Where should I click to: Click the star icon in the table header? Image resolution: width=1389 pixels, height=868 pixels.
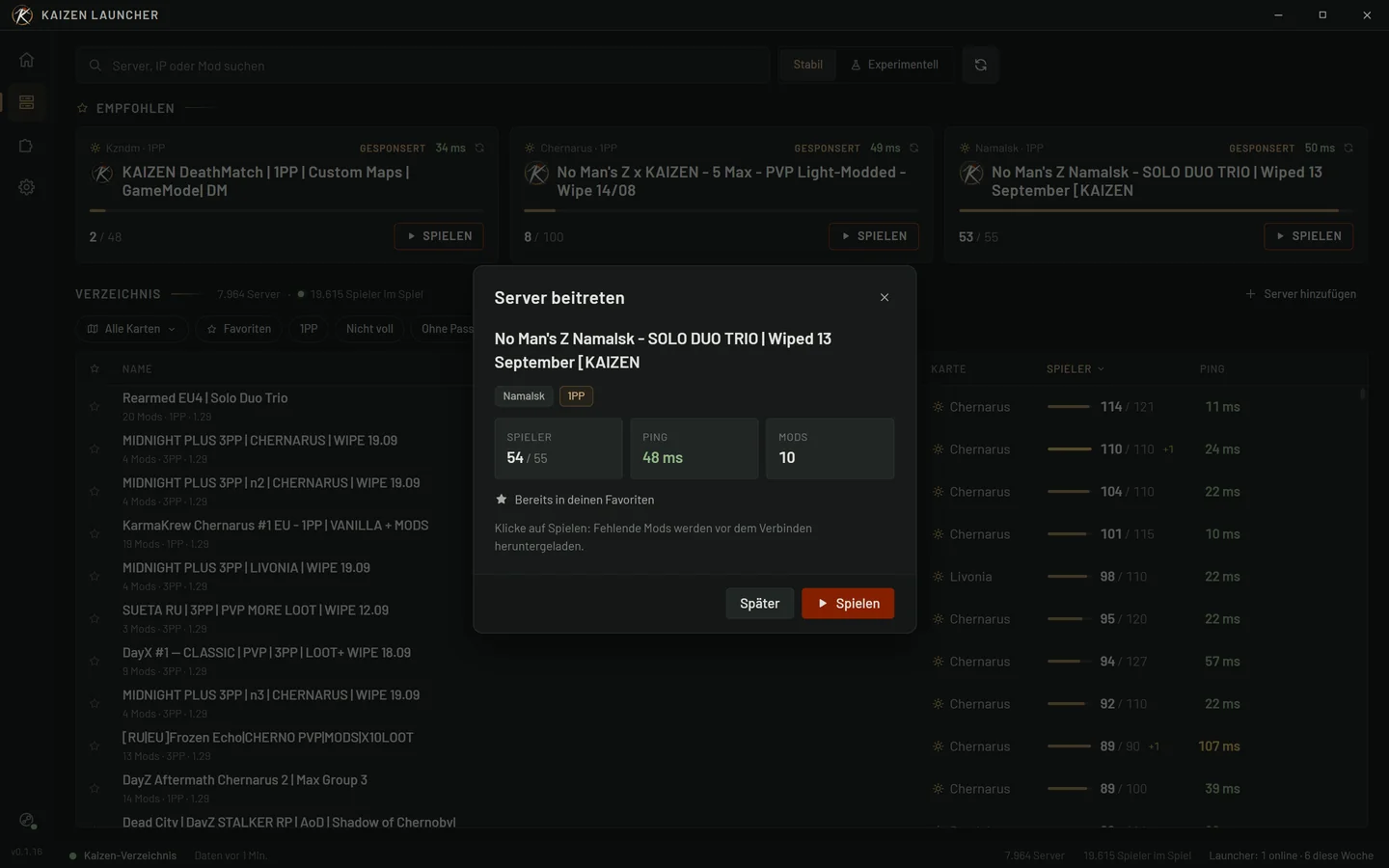tap(95, 369)
